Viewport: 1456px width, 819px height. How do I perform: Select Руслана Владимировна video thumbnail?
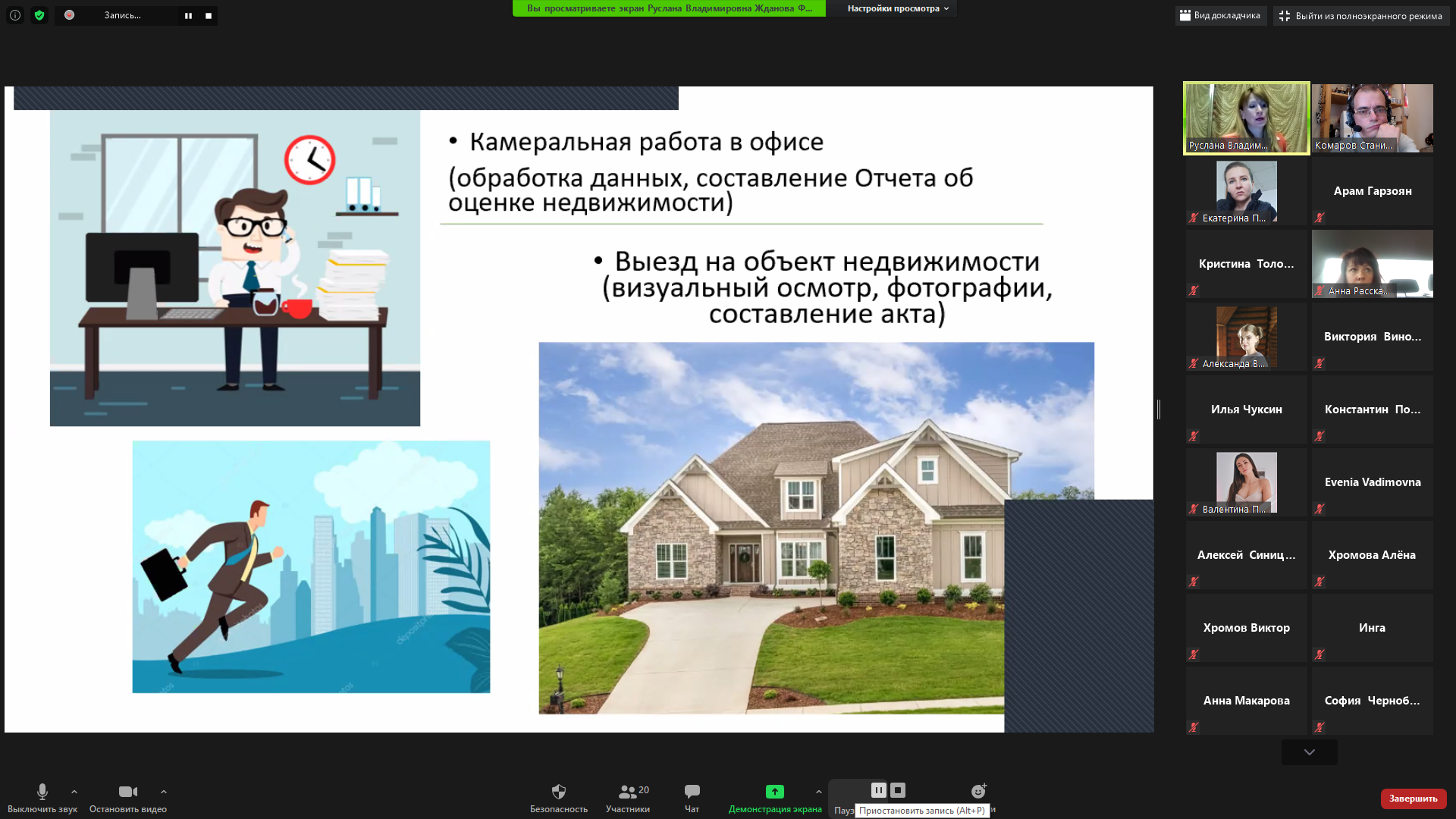coord(1247,118)
